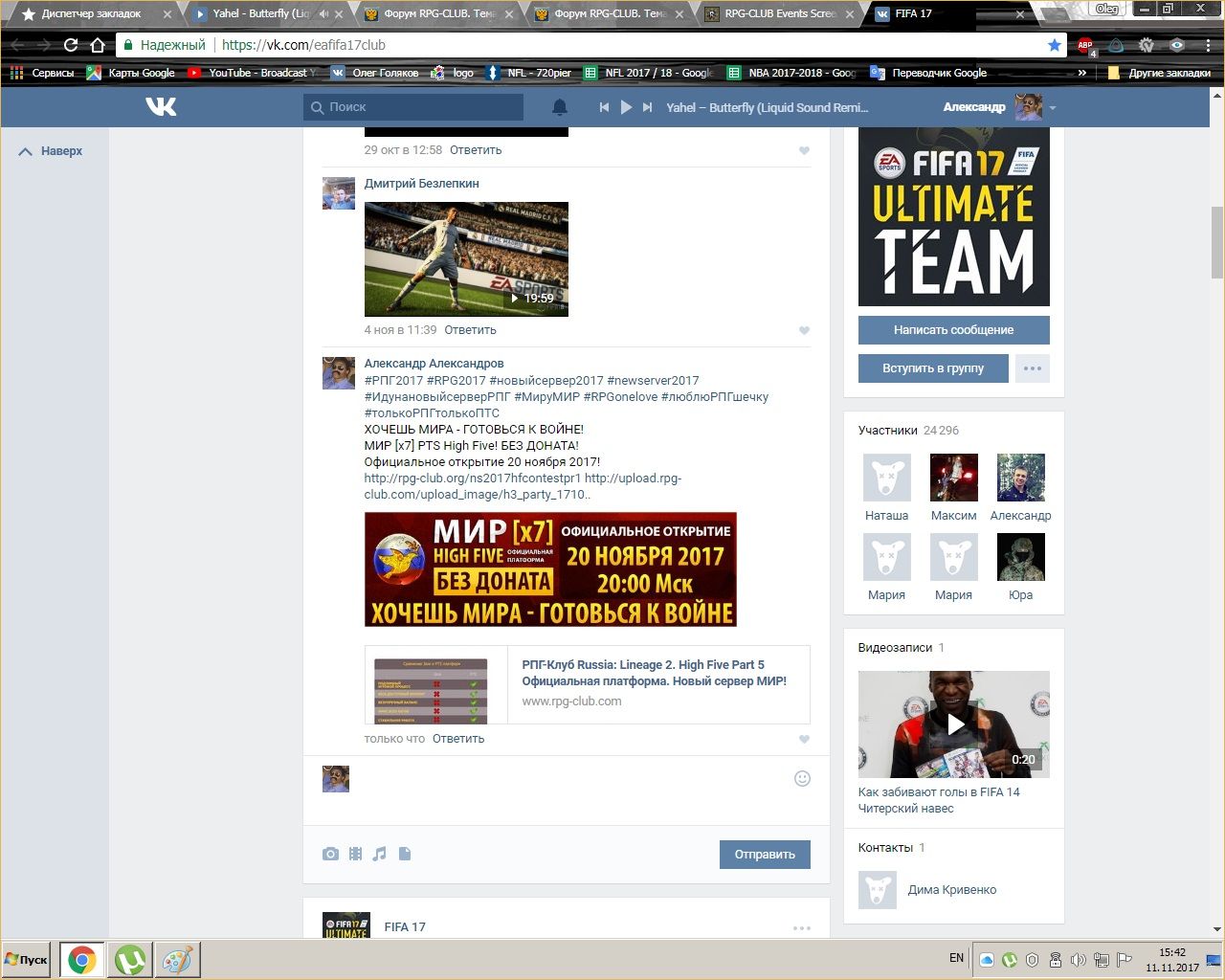This screenshot has width=1225, height=980.
Task: Go to the browser home page
Action: click(98, 45)
